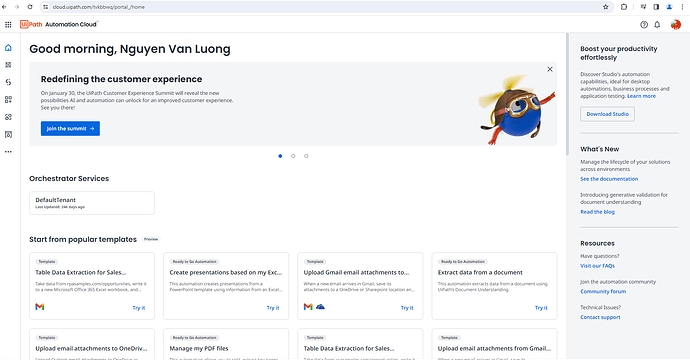This screenshot has width=690, height=360.
Task: Select the third carousel dot
Action: [x=306, y=156]
